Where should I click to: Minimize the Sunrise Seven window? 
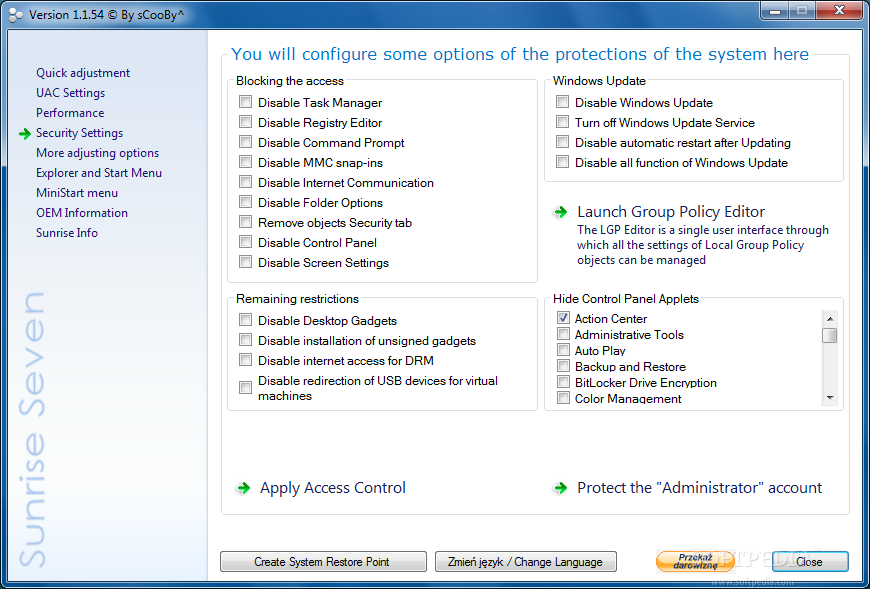click(x=776, y=10)
